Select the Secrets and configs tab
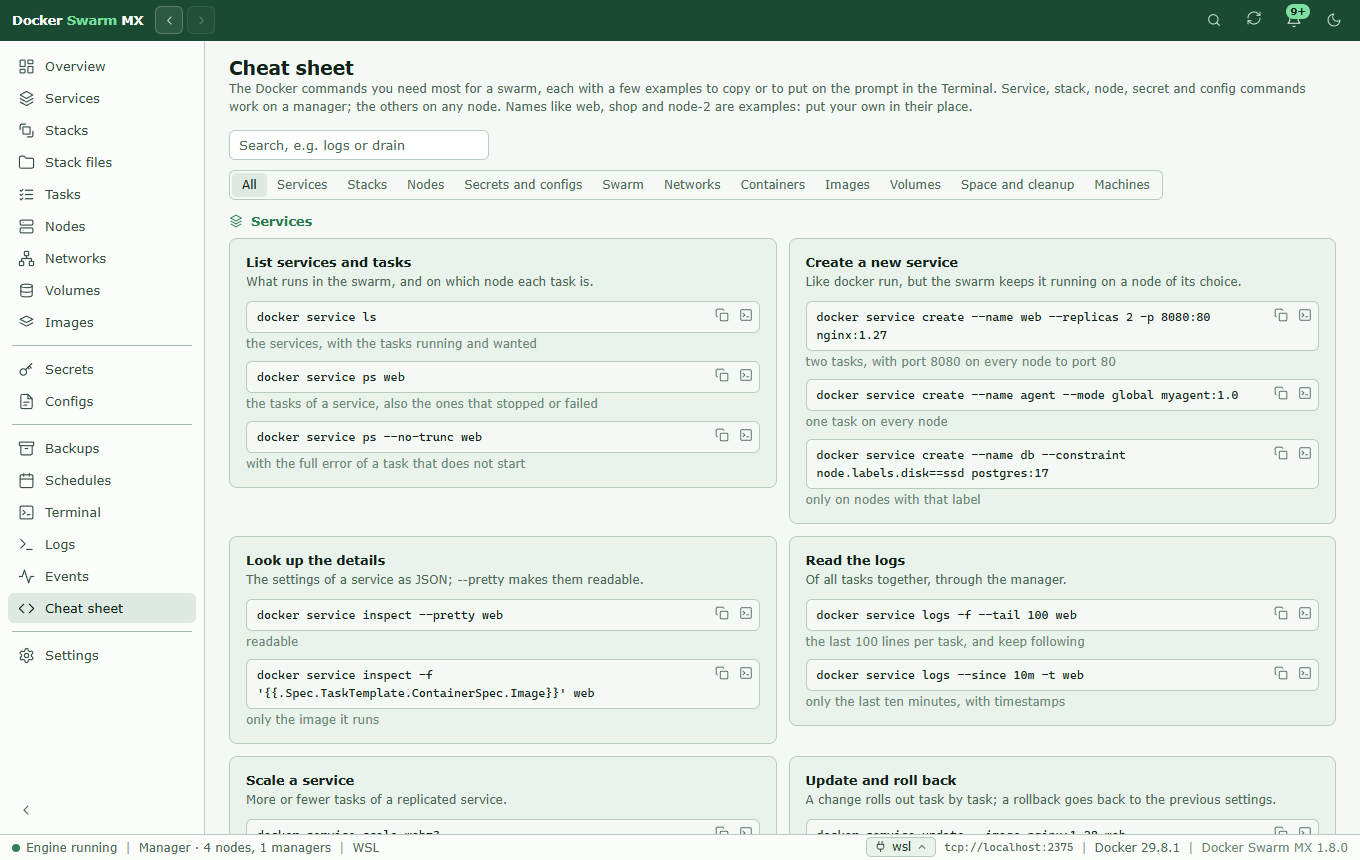The image size is (1360, 860). click(523, 185)
